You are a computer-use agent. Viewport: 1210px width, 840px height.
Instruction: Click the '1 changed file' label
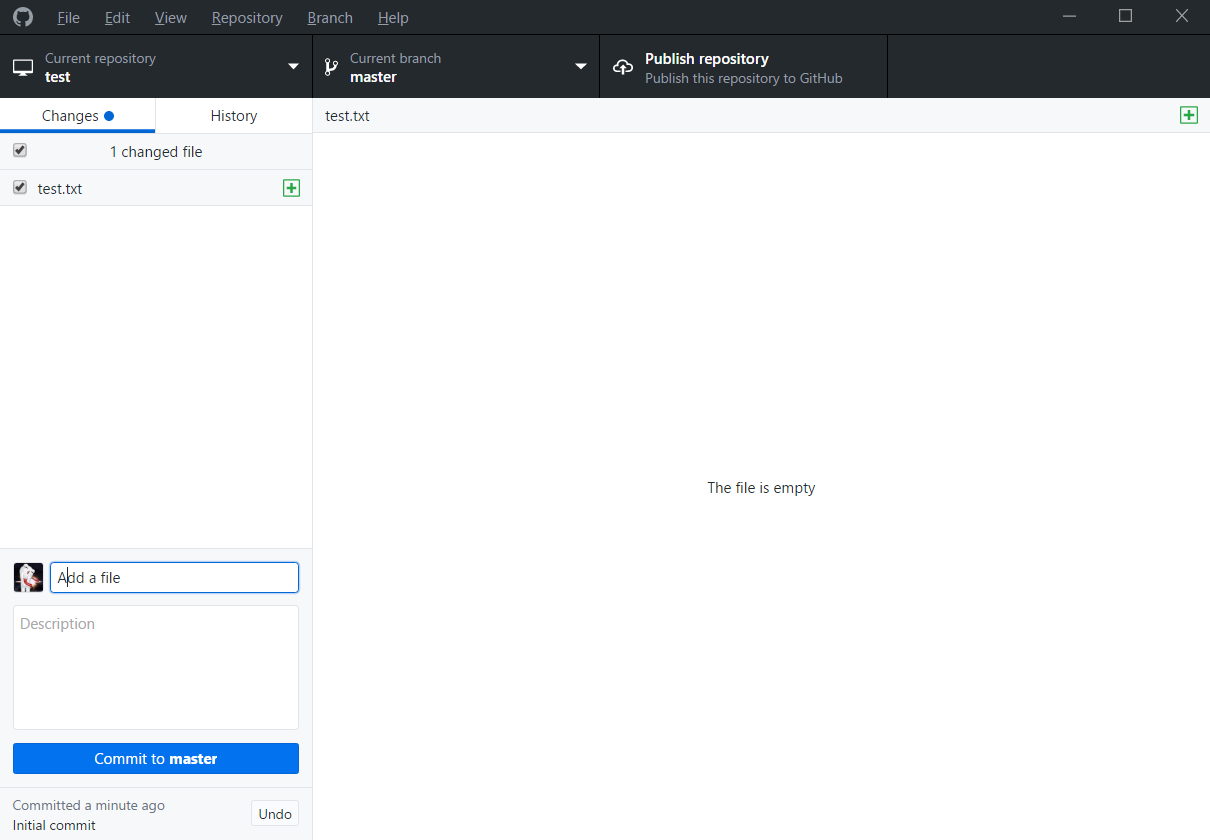click(x=156, y=152)
